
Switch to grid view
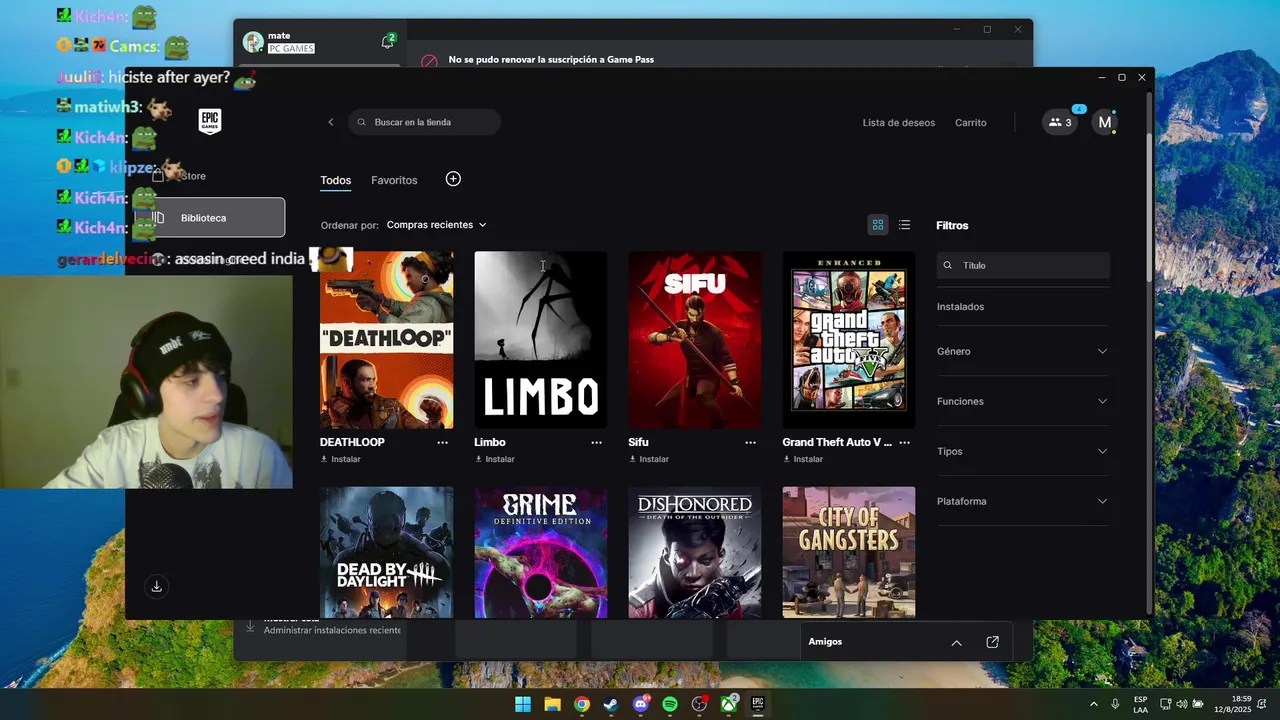[878, 225]
